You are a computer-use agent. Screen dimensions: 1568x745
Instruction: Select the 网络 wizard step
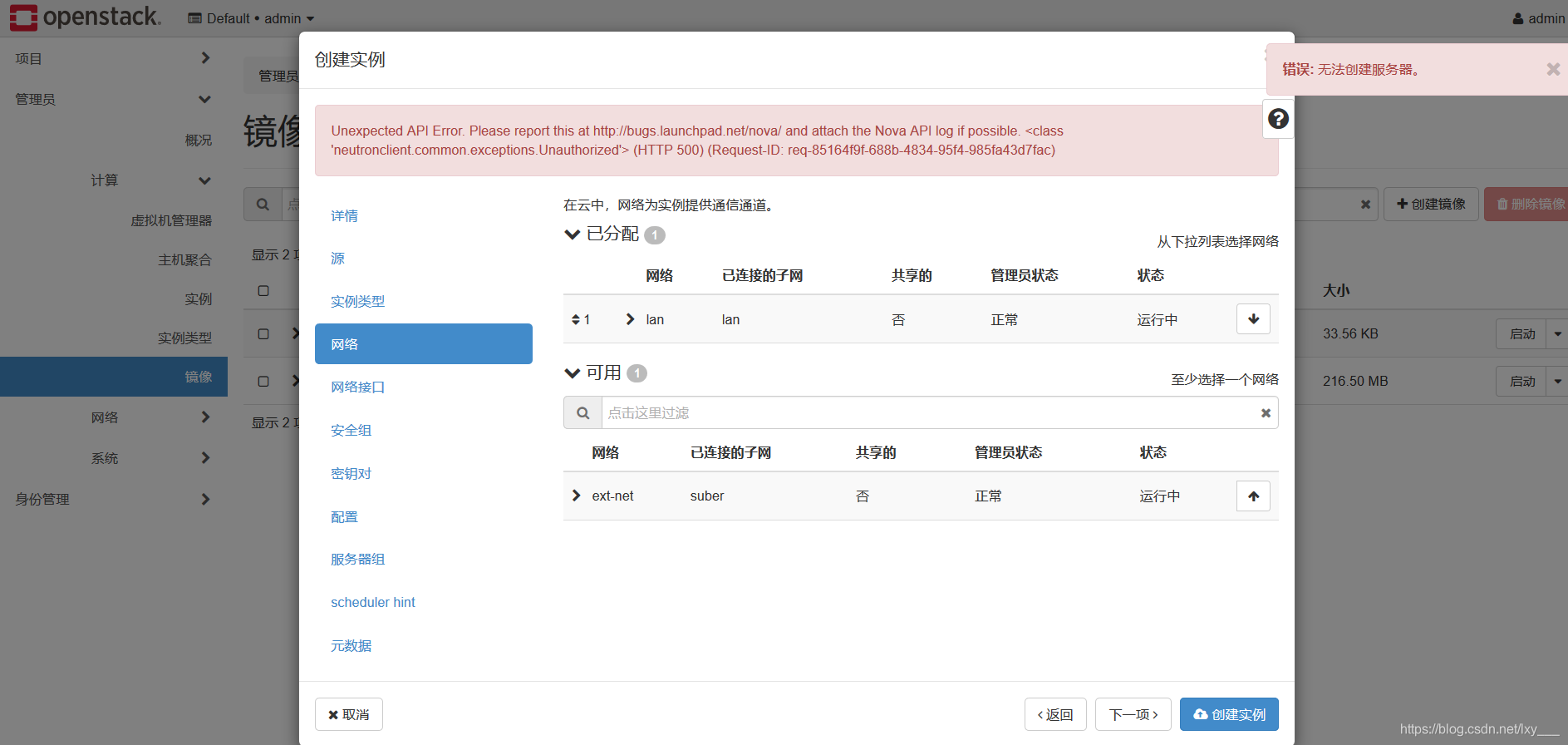pos(424,344)
